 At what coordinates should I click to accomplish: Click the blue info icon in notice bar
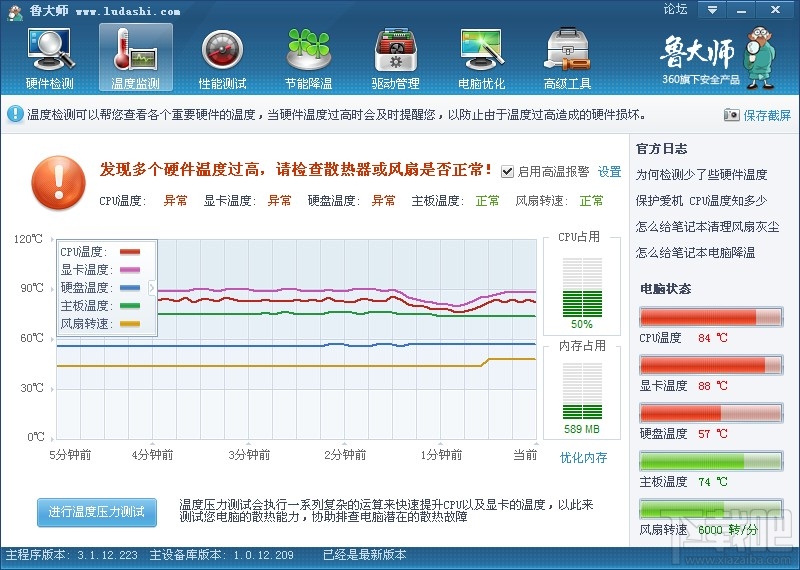(x=15, y=113)
